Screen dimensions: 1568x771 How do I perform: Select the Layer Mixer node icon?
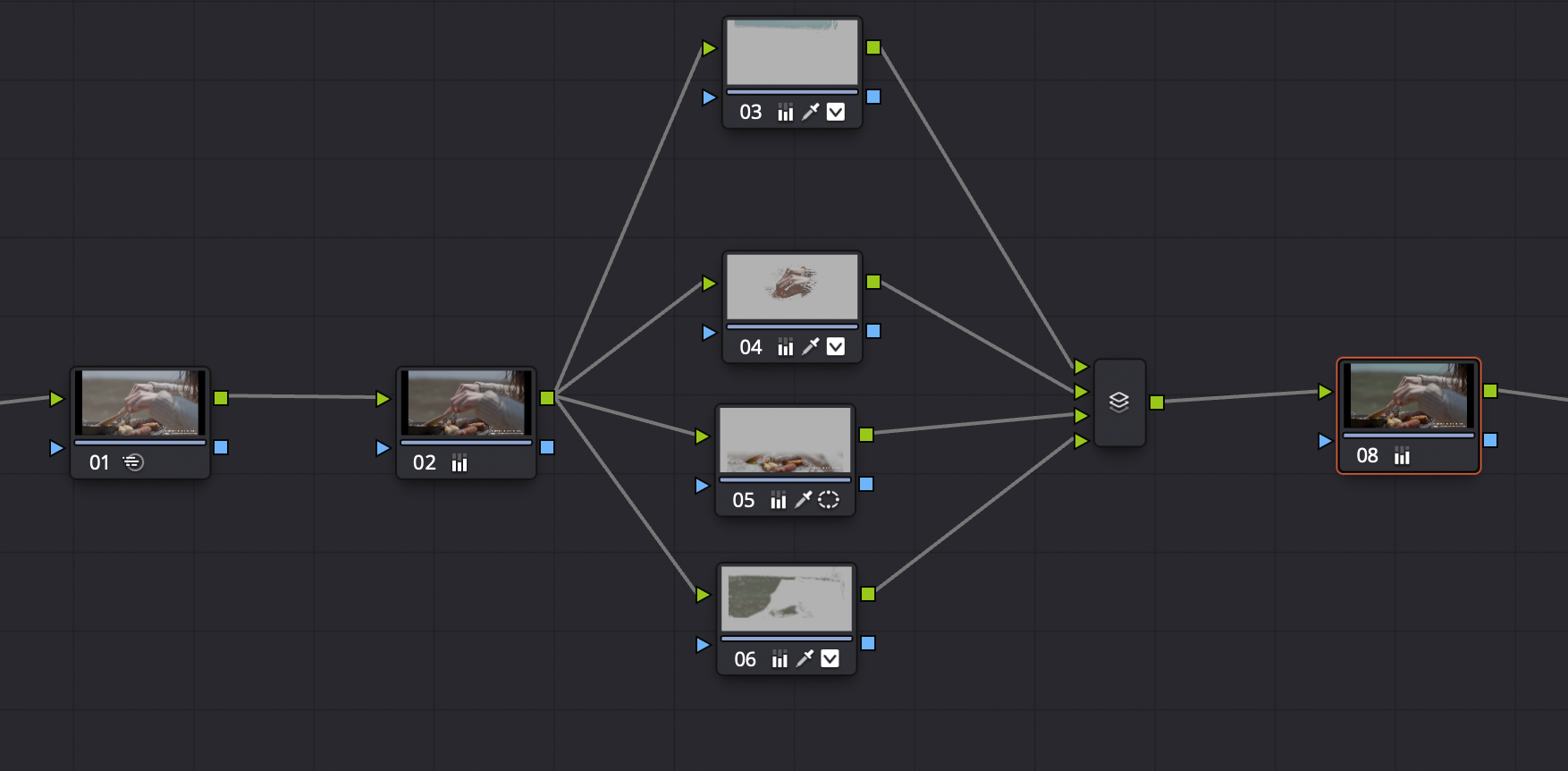pos(1119,402)
